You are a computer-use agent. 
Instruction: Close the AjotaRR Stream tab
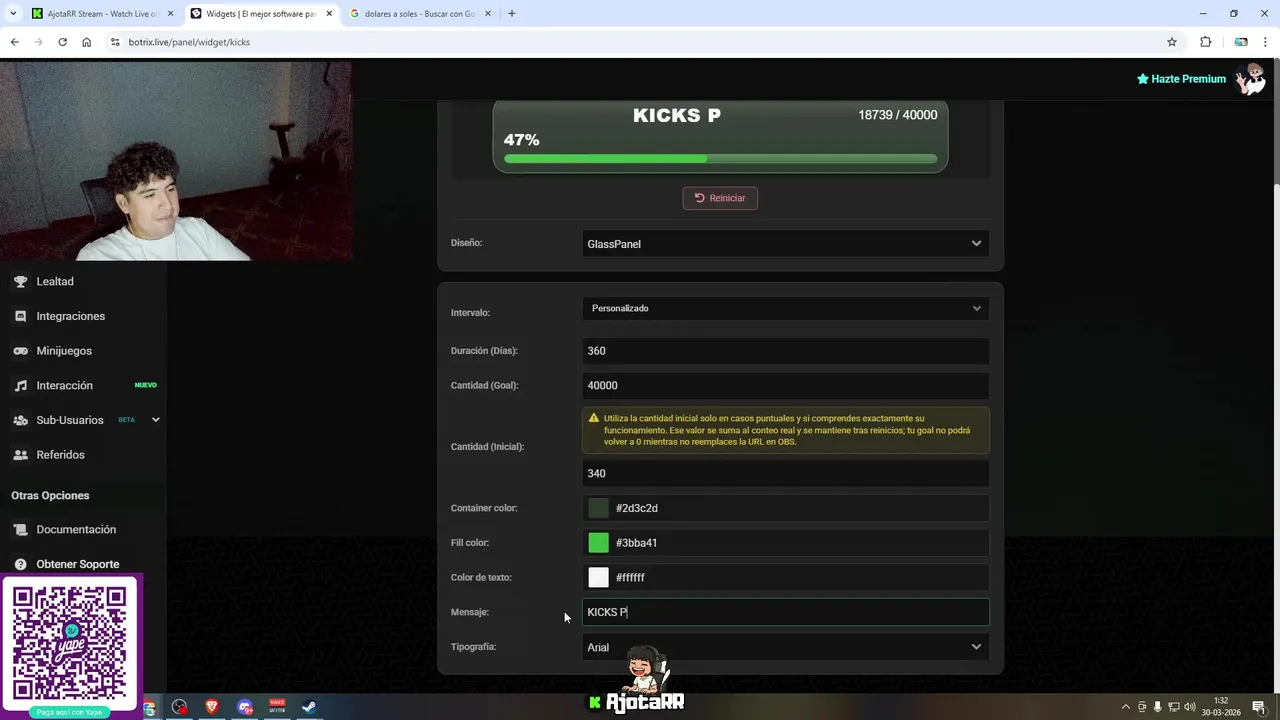(170, 14)
